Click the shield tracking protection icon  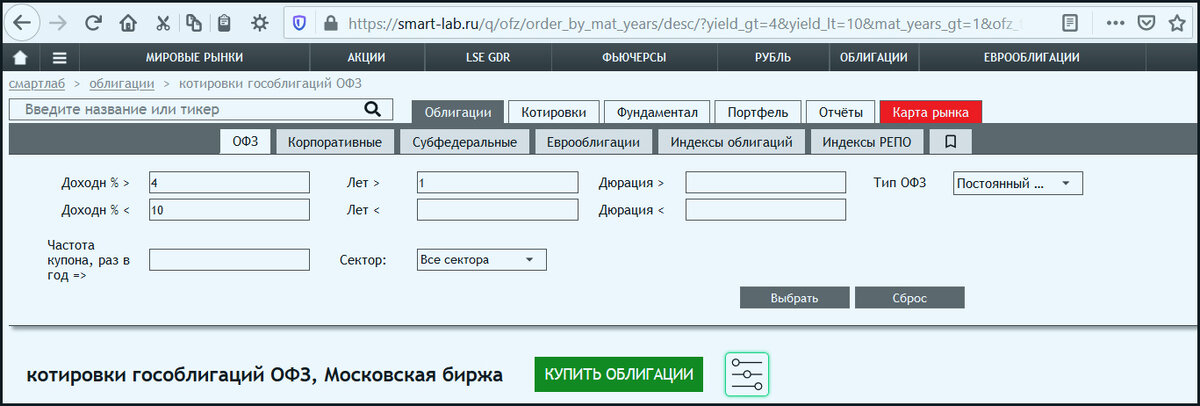[299, 22]
